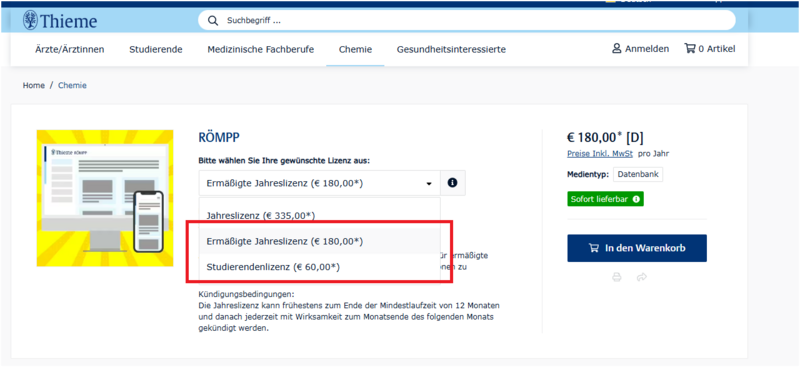Click the share arrow icon
This screenshot has height=367, width=800.
[x=642, y=277]
